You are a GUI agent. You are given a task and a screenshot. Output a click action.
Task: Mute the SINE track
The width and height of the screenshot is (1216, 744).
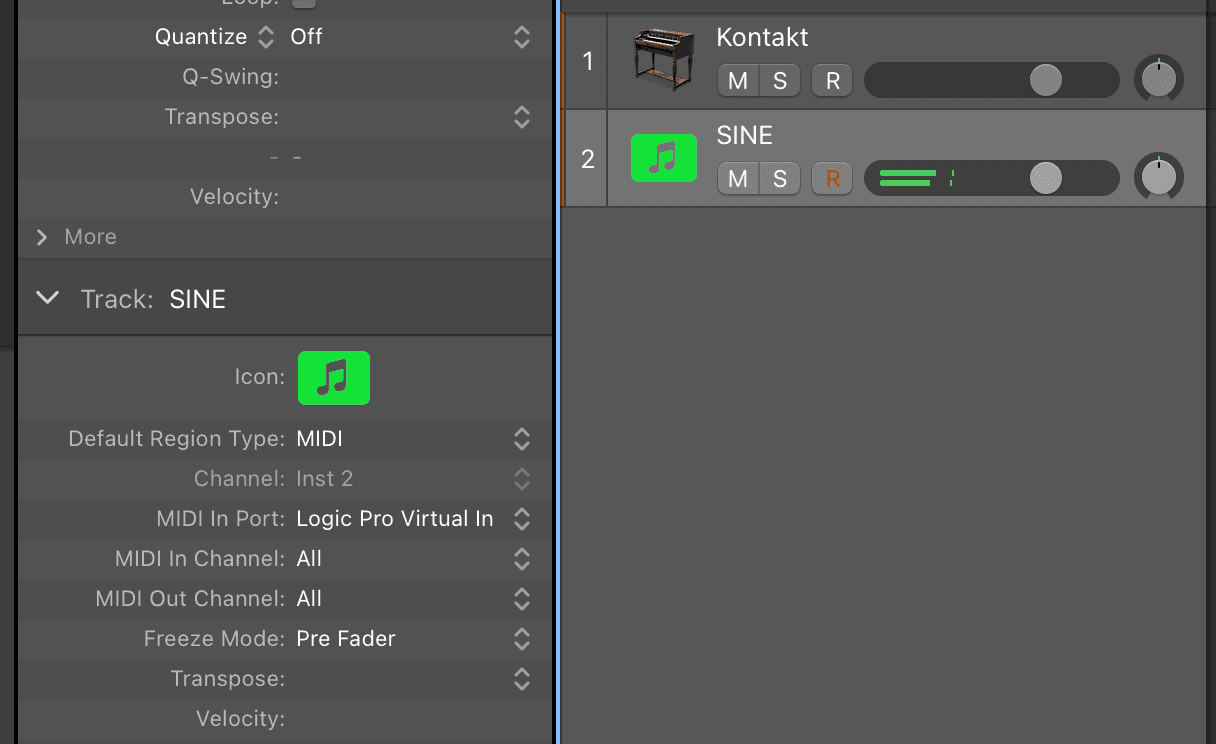pyautogui.click(x=738, y=179)
